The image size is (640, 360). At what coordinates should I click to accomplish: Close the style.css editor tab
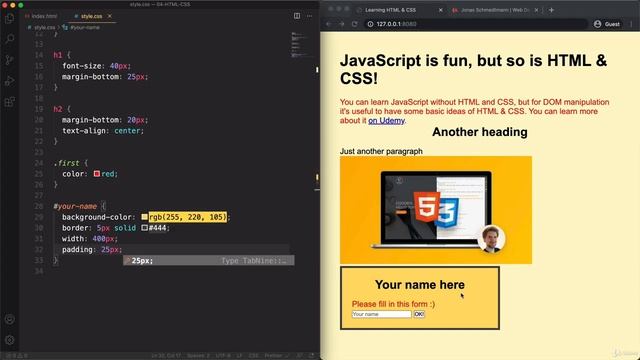pyautogui.click(x=109, y=16)
